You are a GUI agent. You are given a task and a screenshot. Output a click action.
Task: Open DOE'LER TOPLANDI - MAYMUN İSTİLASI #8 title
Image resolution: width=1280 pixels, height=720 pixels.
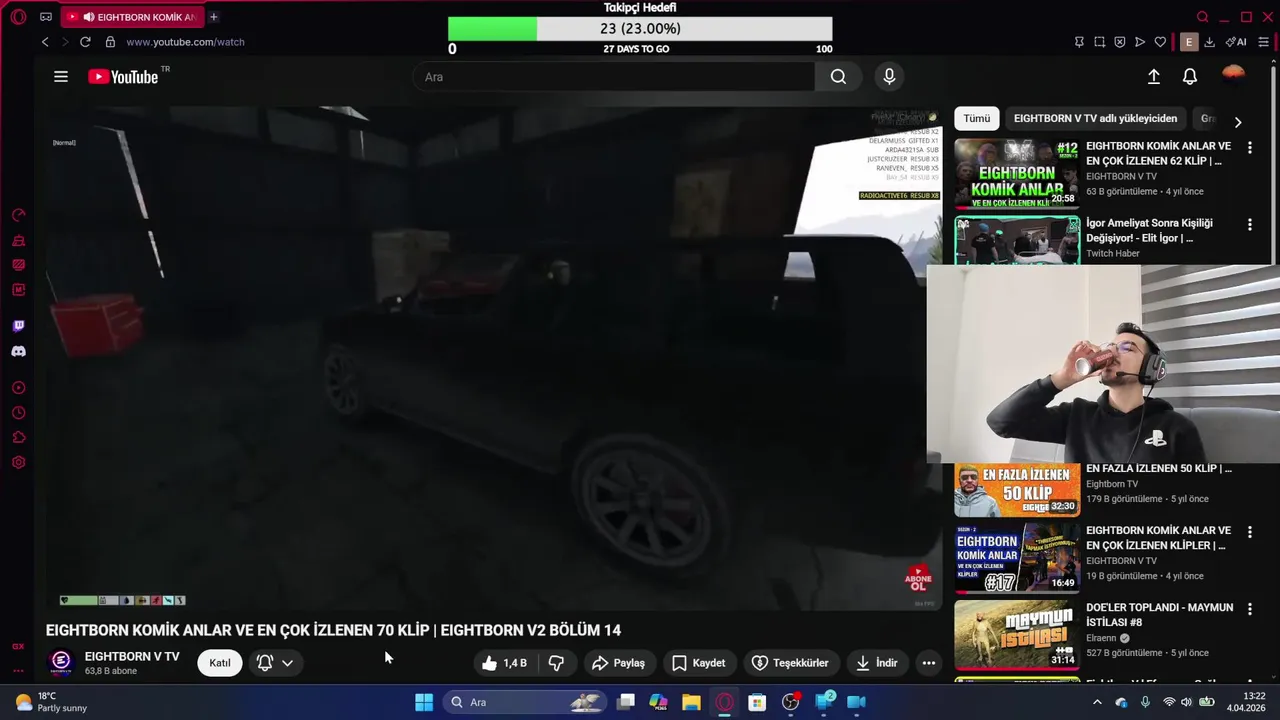click(x=1160, y=615)
